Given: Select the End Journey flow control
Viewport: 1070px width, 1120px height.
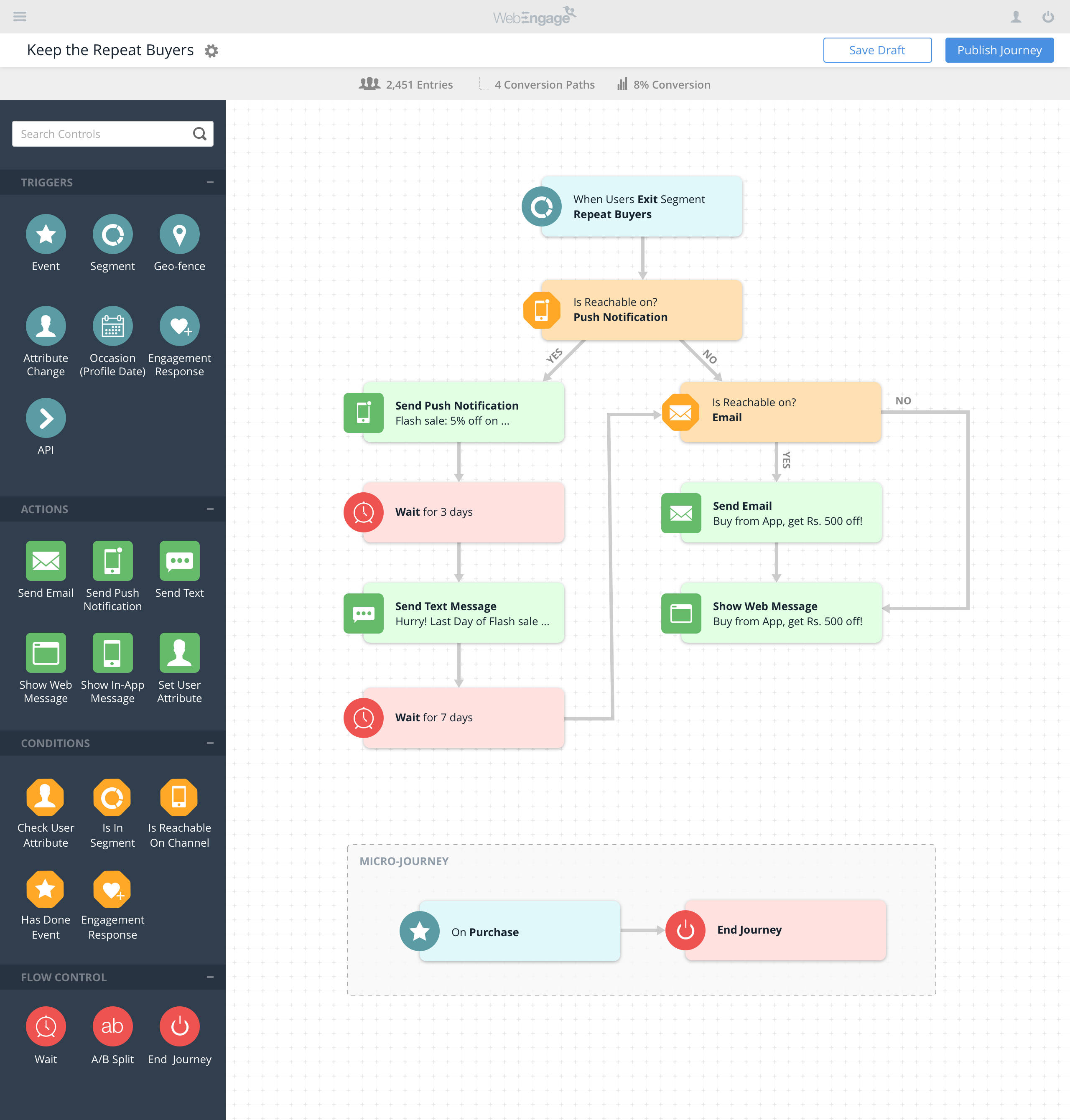Looking at the screenshot, I should pyautogui.click(x=179, y=1026).
